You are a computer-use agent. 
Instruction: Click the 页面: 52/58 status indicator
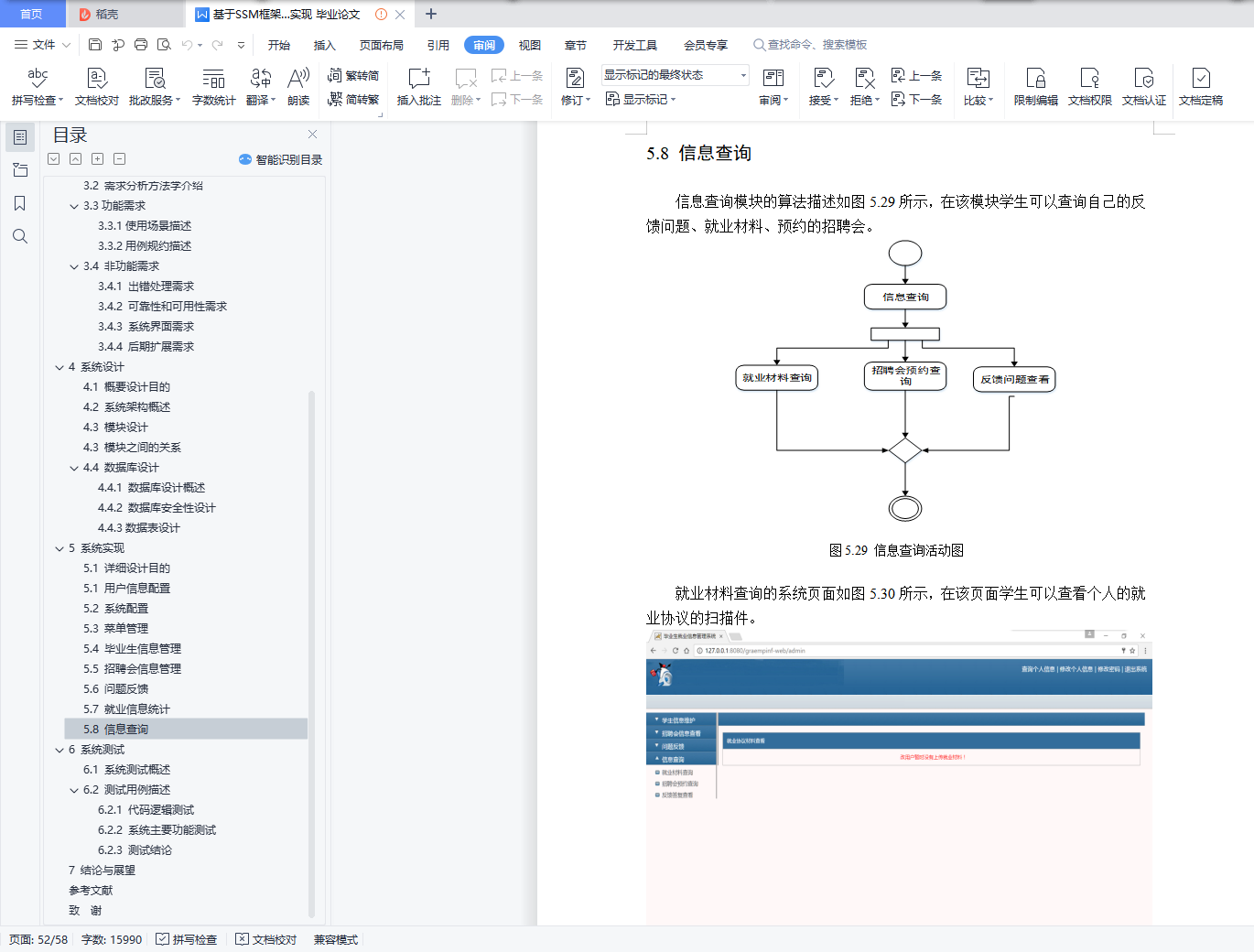click(x=38, y=939)
